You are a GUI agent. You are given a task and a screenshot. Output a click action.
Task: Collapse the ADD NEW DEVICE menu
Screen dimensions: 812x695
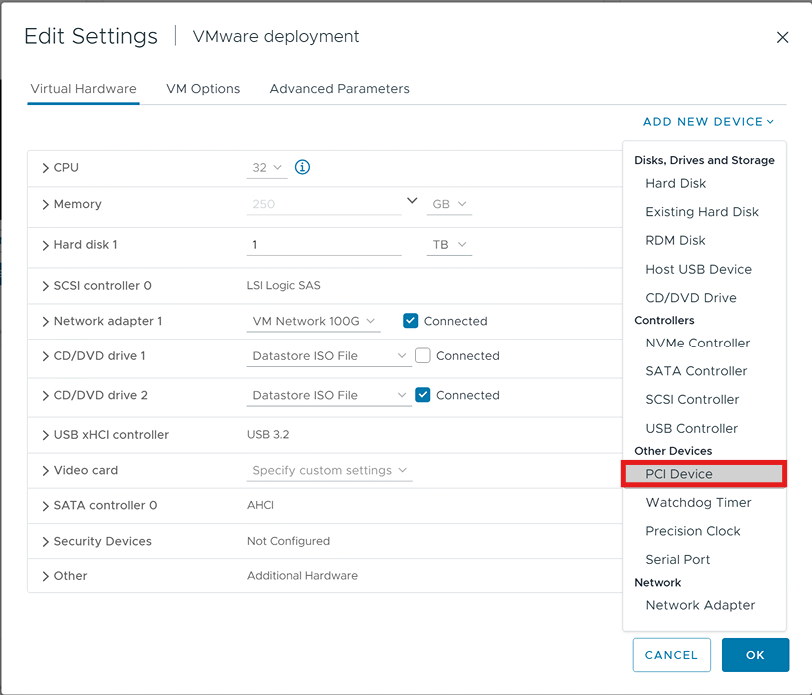click(708, 122)
